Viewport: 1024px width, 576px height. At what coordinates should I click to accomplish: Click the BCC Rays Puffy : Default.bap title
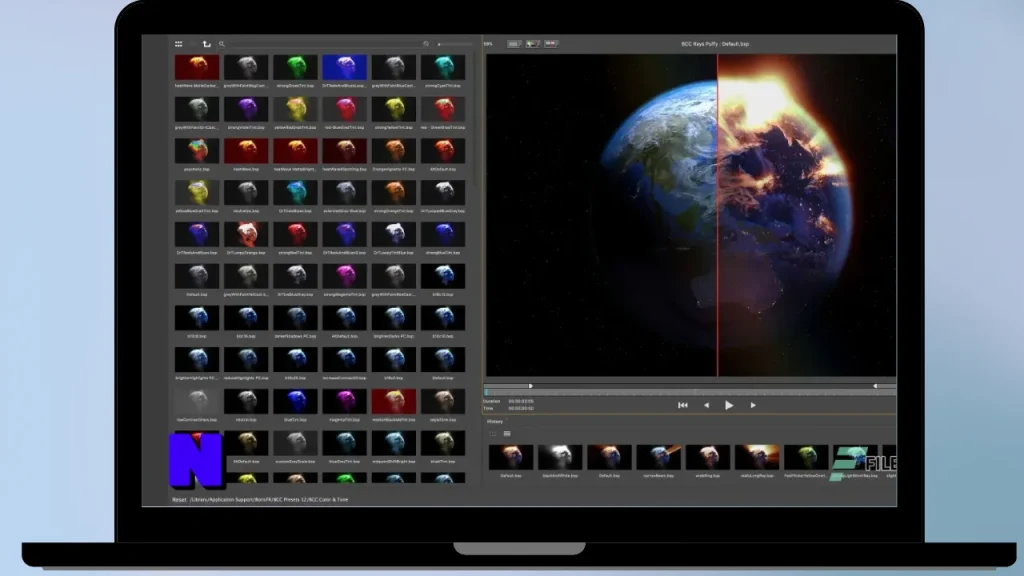tap(715, 44)
